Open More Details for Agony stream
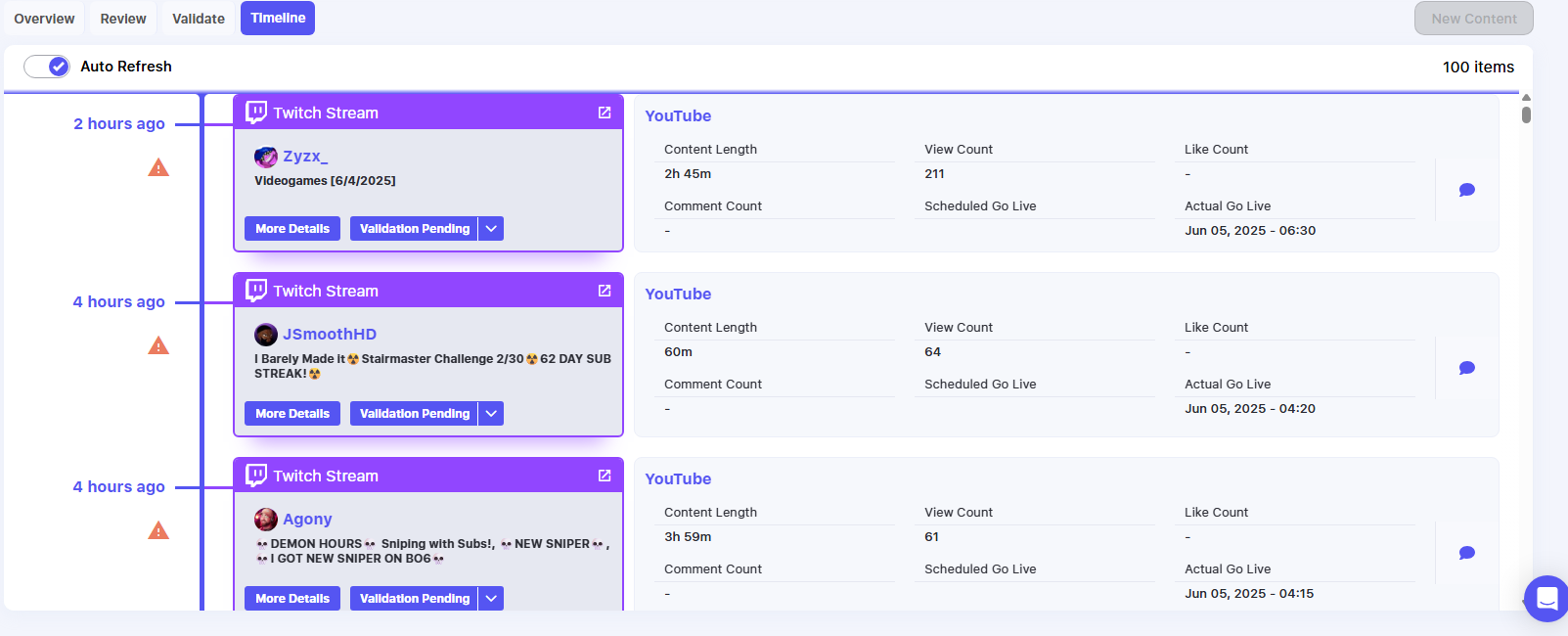The image size is (1568, 636). [x=292, y=599]
